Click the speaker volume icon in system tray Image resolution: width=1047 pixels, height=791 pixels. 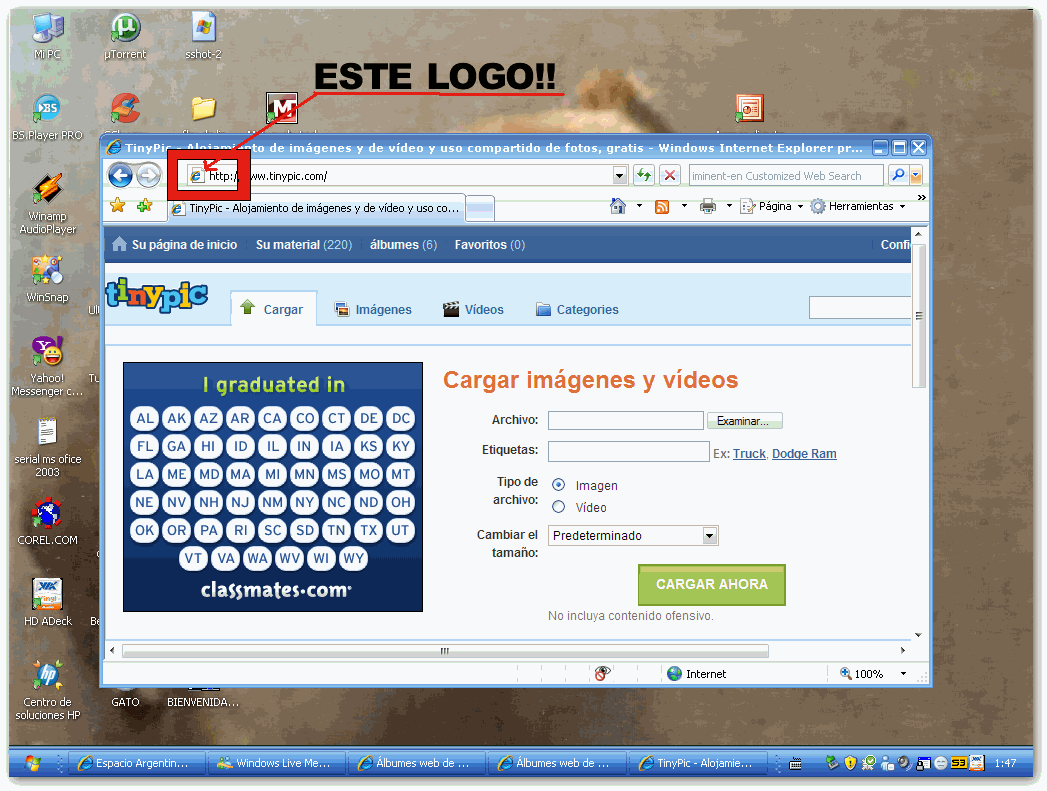904,762
